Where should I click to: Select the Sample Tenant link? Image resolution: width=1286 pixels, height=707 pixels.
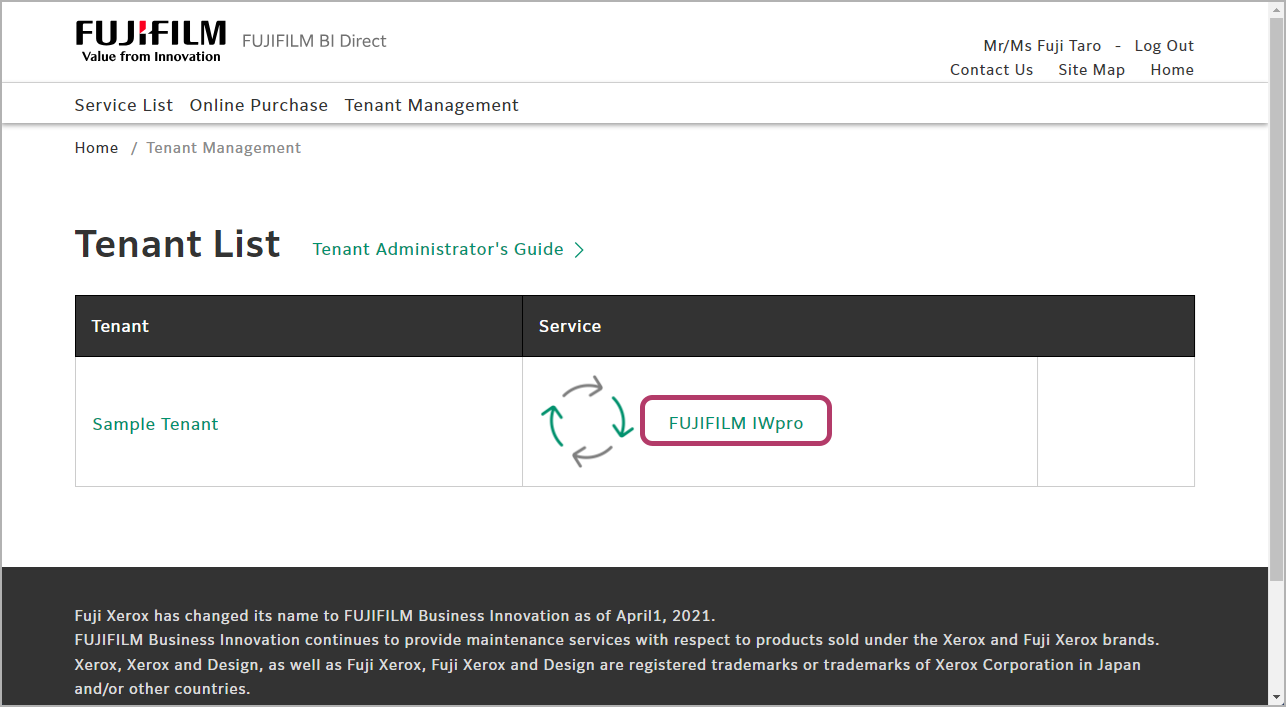point(155,424)
